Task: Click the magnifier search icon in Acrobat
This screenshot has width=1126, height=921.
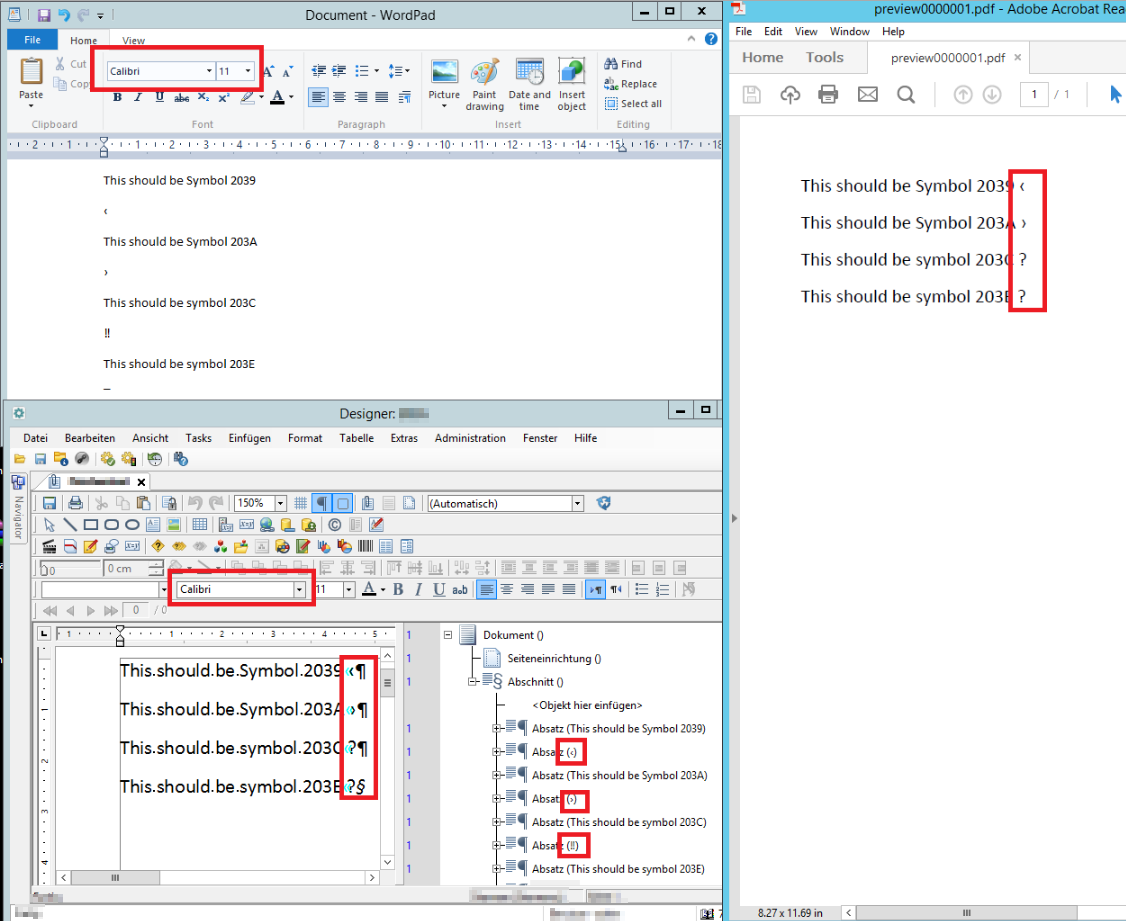Action: point(906,94)
